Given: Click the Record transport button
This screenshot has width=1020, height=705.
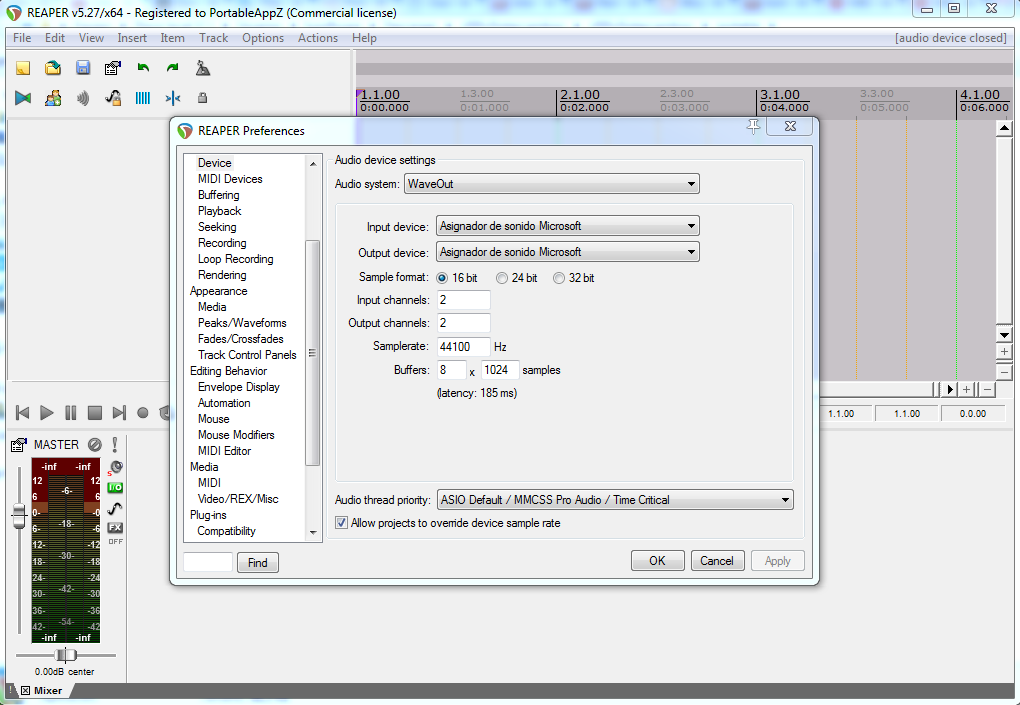Looking at the screenshot, I should [x=142, y=412].
